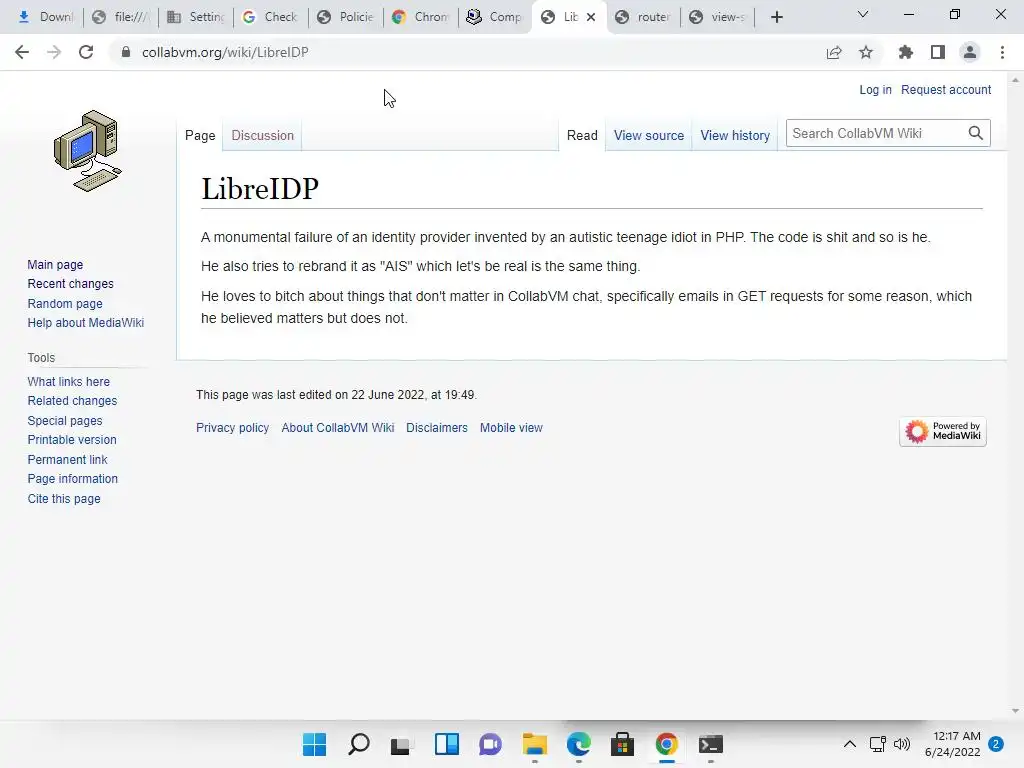Open the notification count badge
Screen dimensions: 1024x768
(996, 744)
